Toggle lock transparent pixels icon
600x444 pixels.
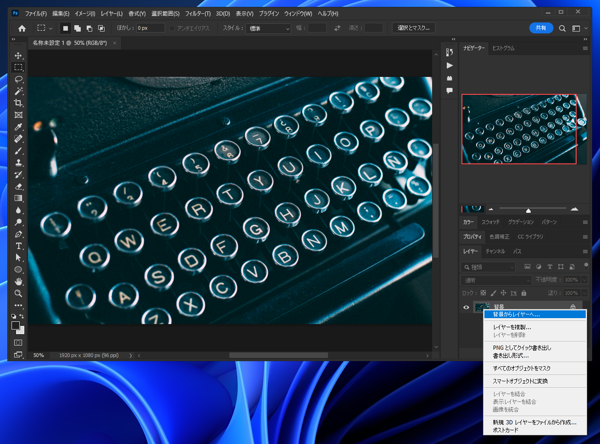[x=483, y=293]
